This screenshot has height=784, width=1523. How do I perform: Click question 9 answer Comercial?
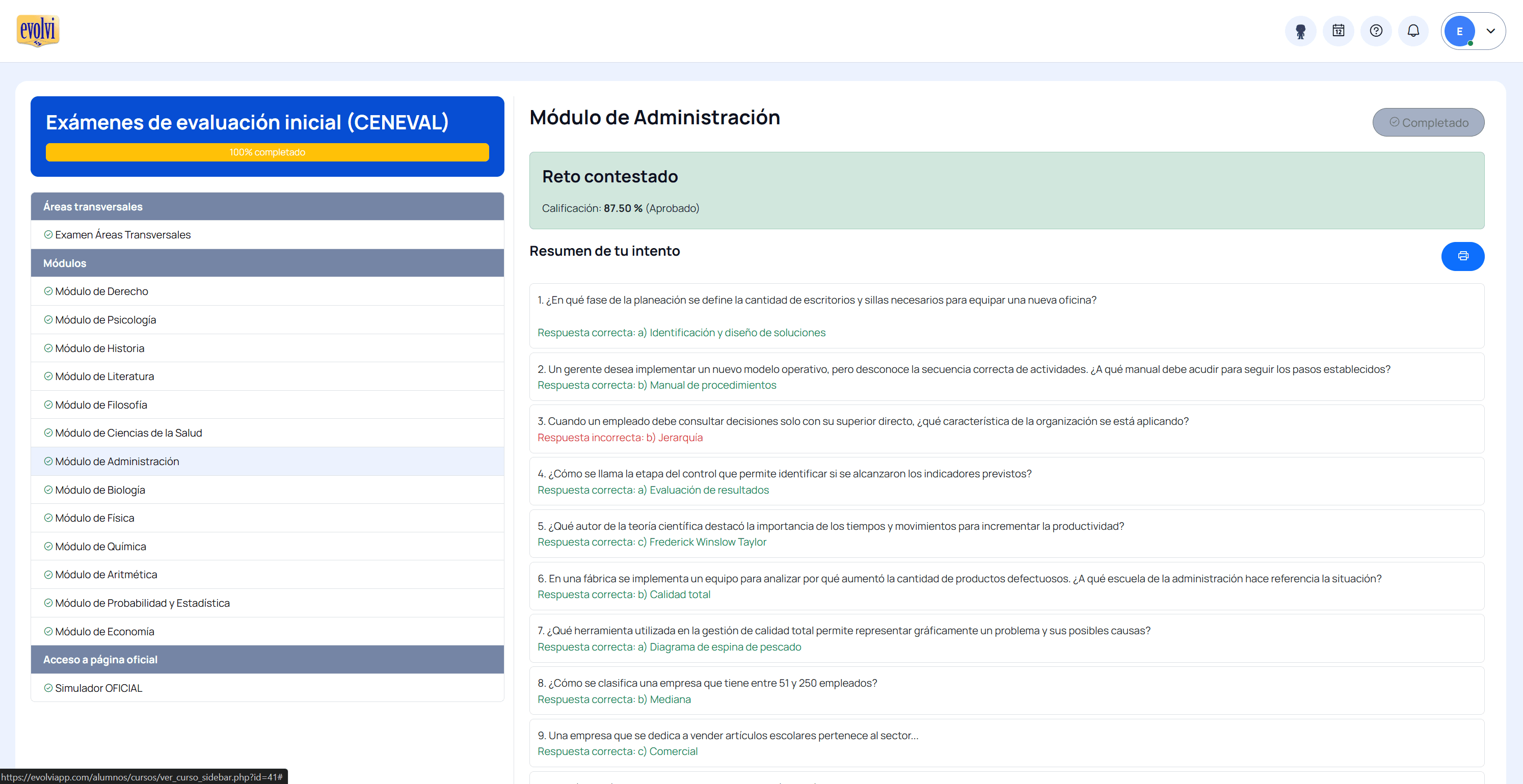[x=617, y=751]
